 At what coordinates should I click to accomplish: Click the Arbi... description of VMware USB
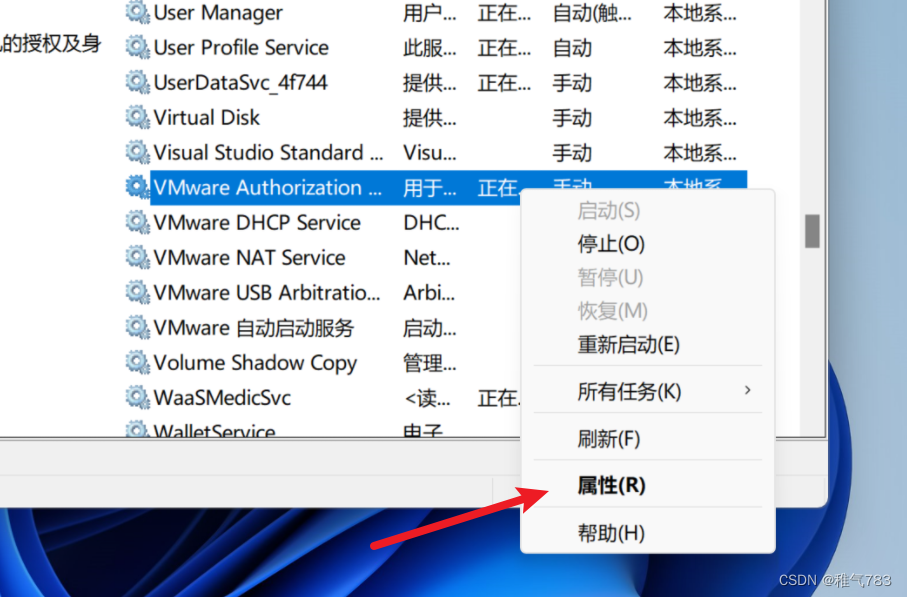click(x=429, y=293)
